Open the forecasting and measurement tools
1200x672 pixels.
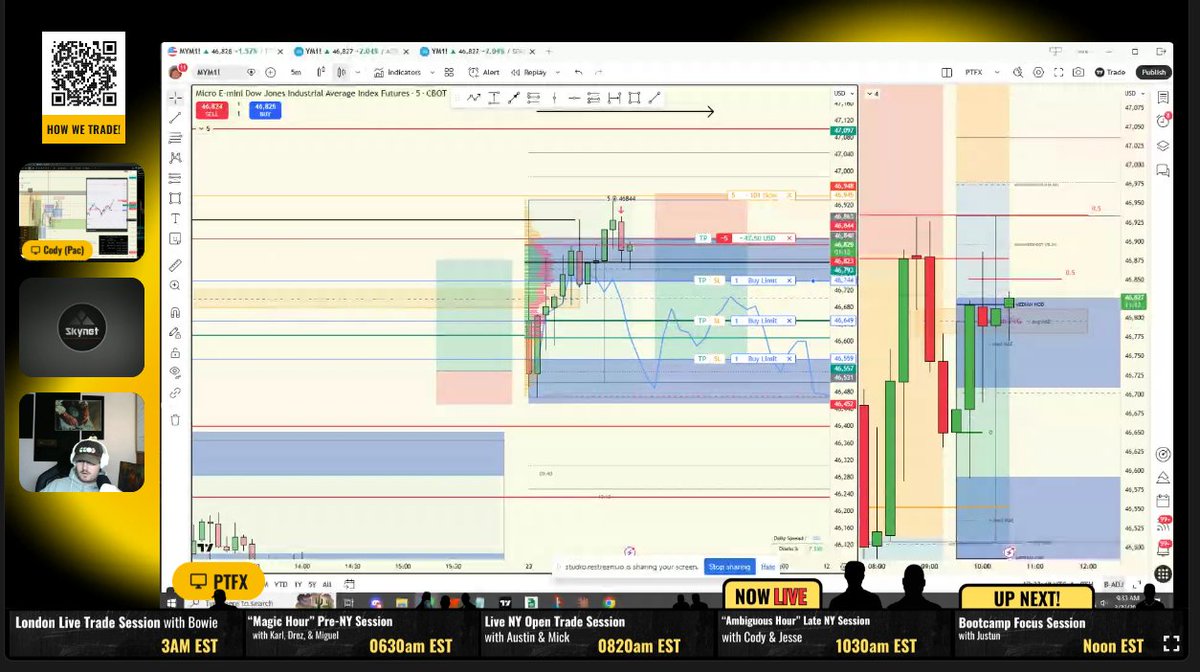click(175, 178)
